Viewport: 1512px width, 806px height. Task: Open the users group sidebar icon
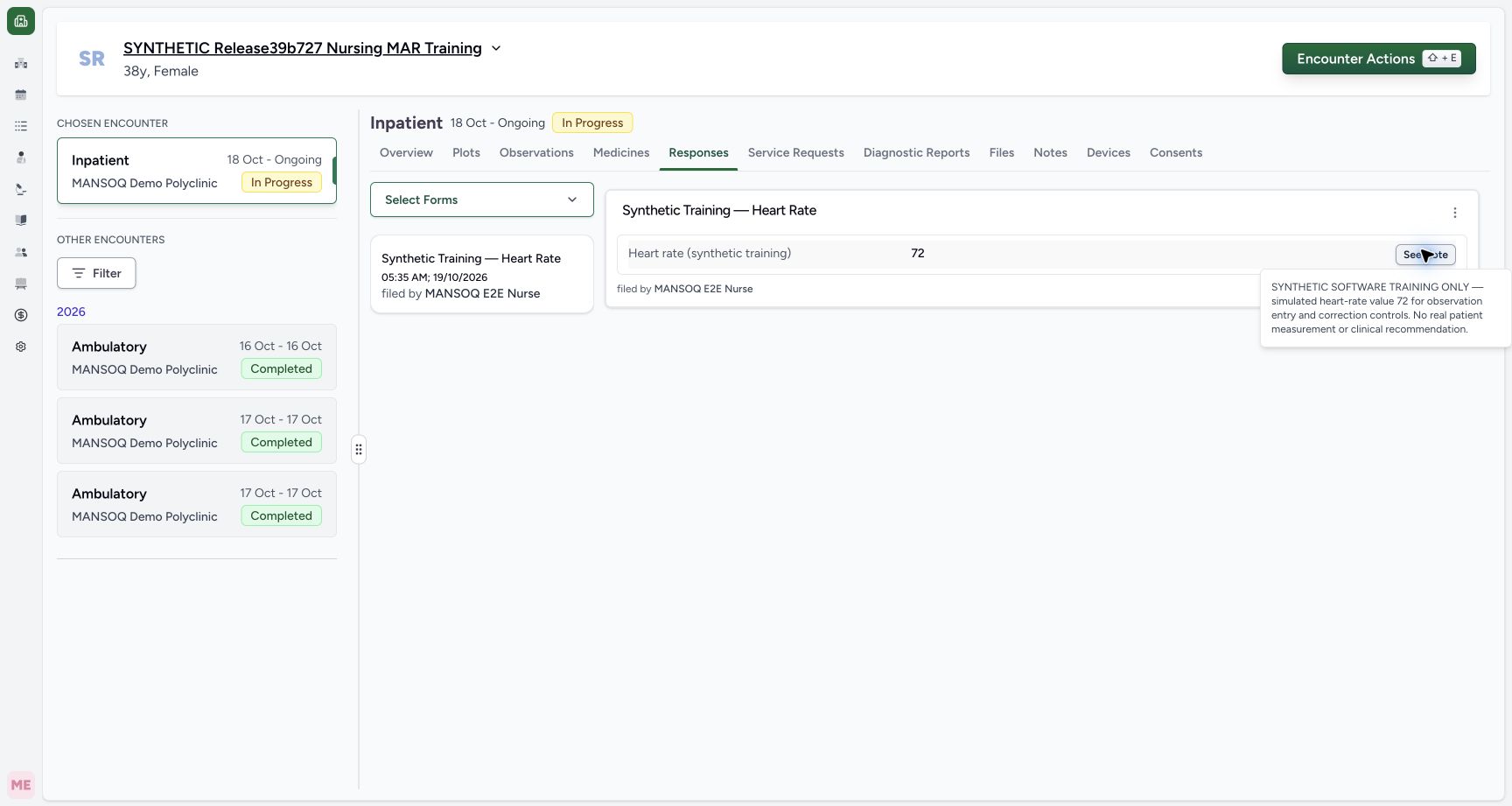[x=21, y=252]
